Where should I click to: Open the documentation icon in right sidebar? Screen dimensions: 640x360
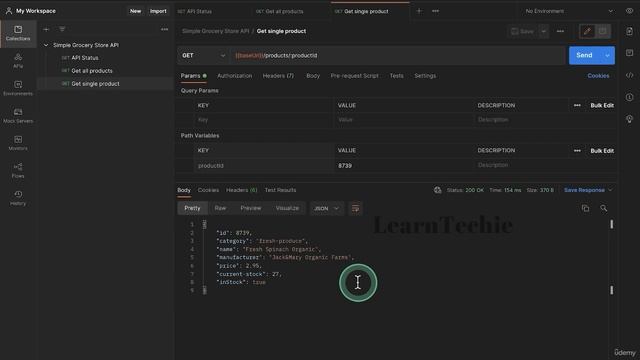click(629, 31)
